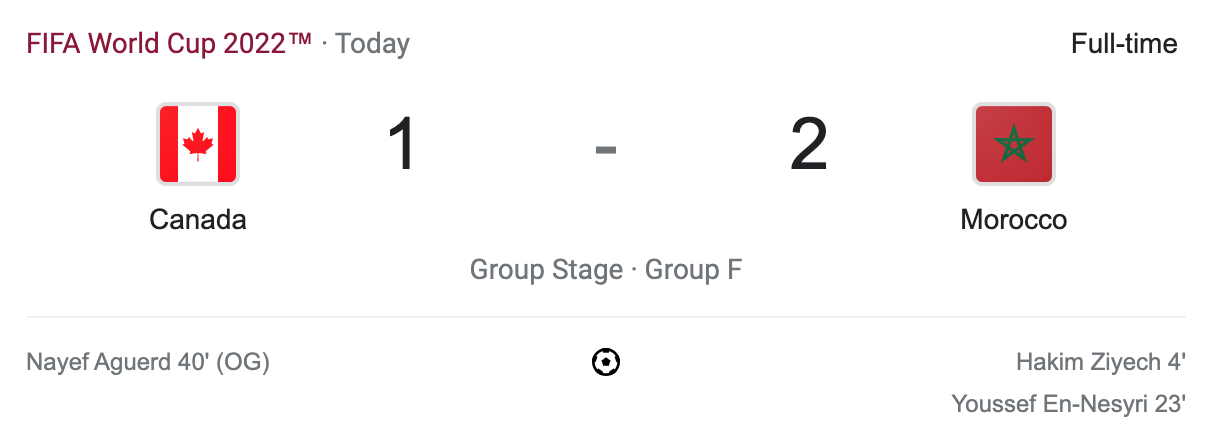
Task: Click the Canada flag icon
Action: (x=198, y=144)
